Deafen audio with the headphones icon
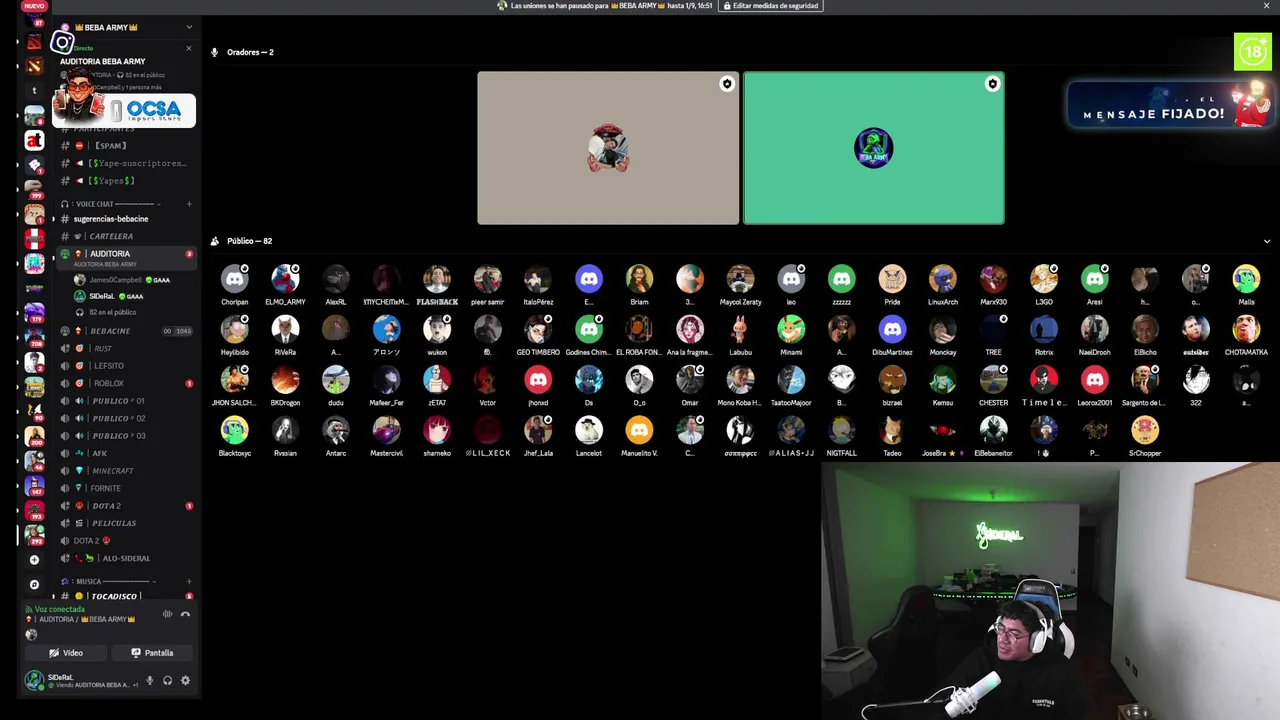The image size is (1280, 720). 167,680
